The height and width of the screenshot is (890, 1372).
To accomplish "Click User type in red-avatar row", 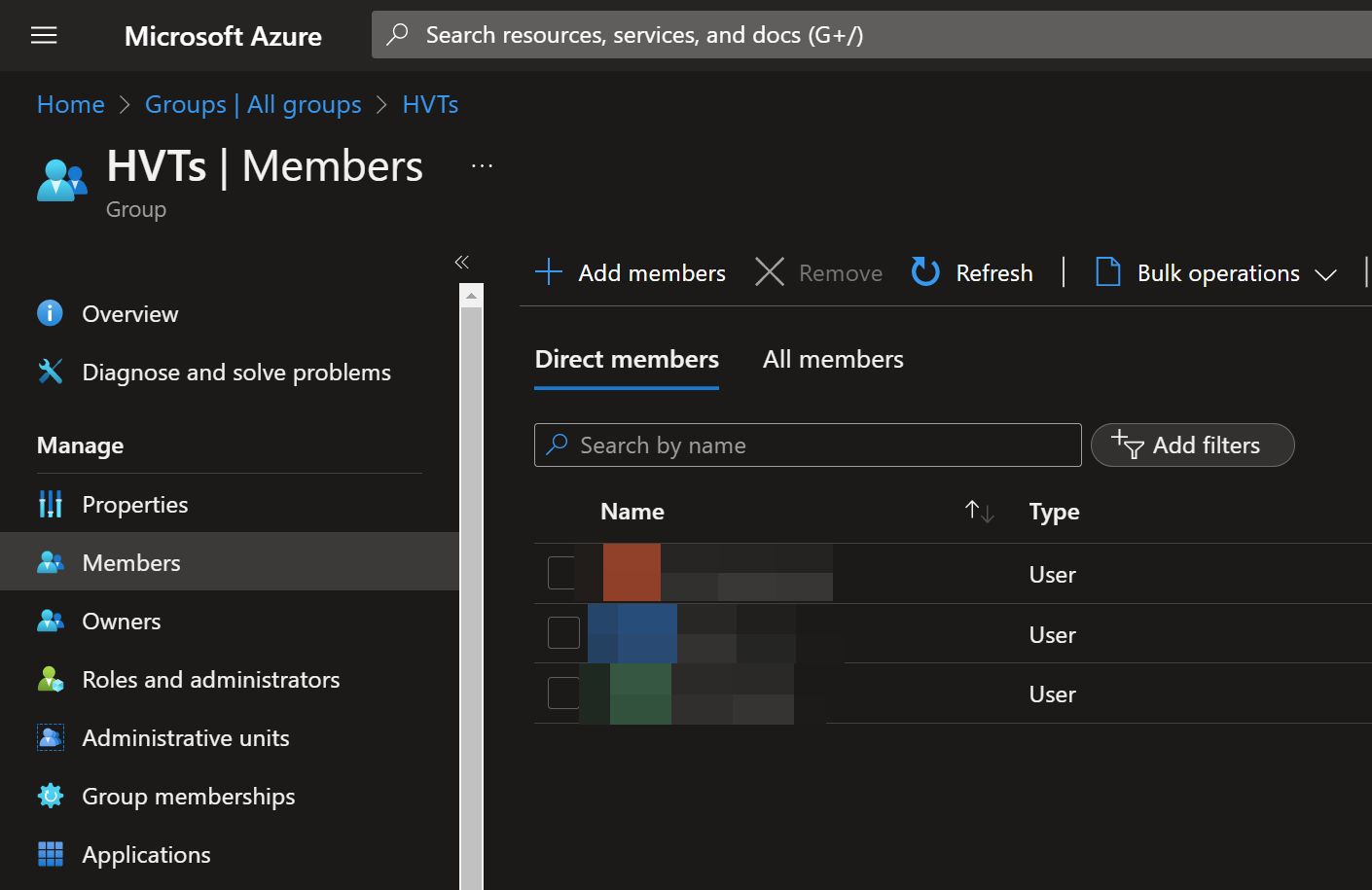I will click(x=1052, y=574).
